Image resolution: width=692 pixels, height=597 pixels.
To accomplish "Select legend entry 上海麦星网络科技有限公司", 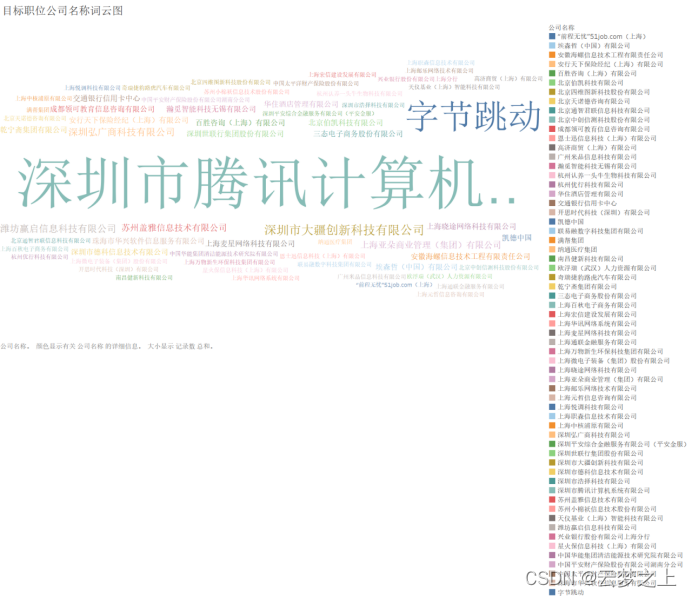I will point(593,333).
